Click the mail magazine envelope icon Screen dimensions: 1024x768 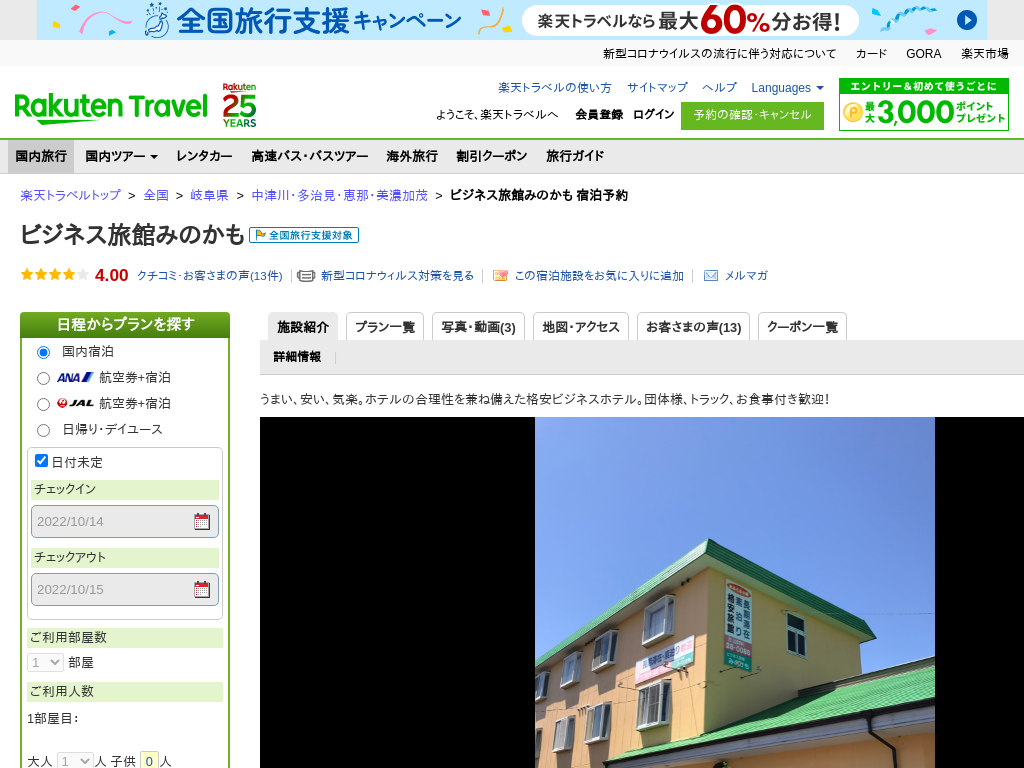[x=711, y=276]
